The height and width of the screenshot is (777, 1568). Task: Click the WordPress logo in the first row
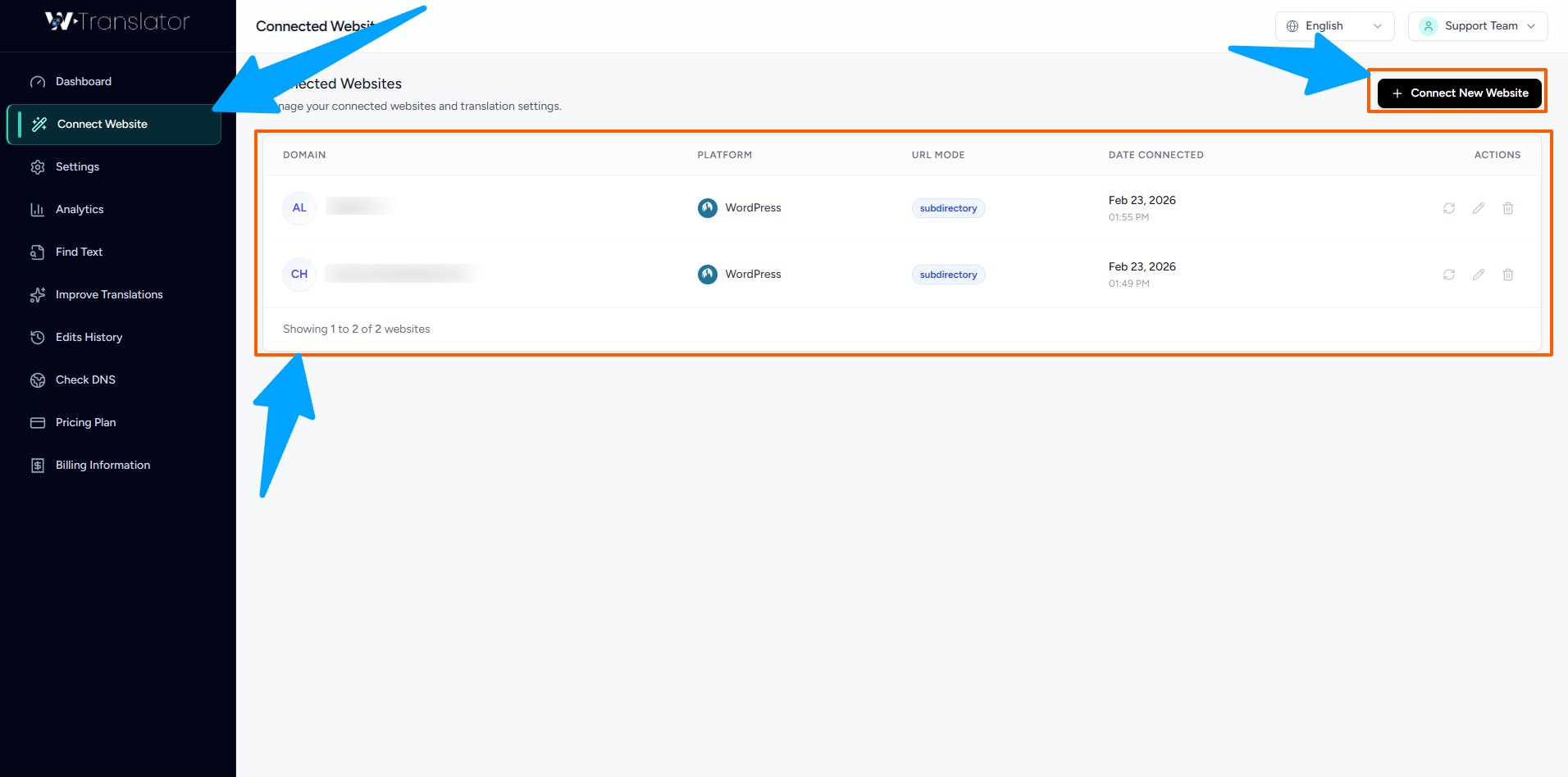(x=707, y=208)
